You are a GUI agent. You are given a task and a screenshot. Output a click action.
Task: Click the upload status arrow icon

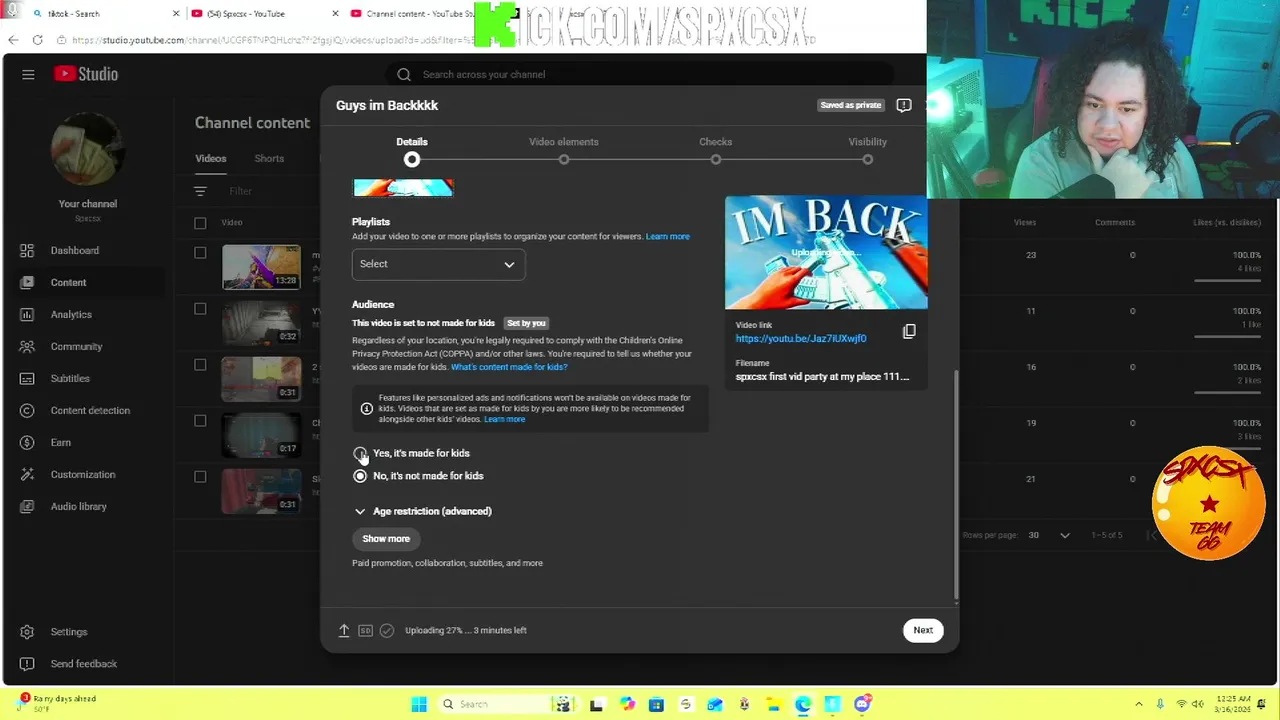tap(344, 630)
